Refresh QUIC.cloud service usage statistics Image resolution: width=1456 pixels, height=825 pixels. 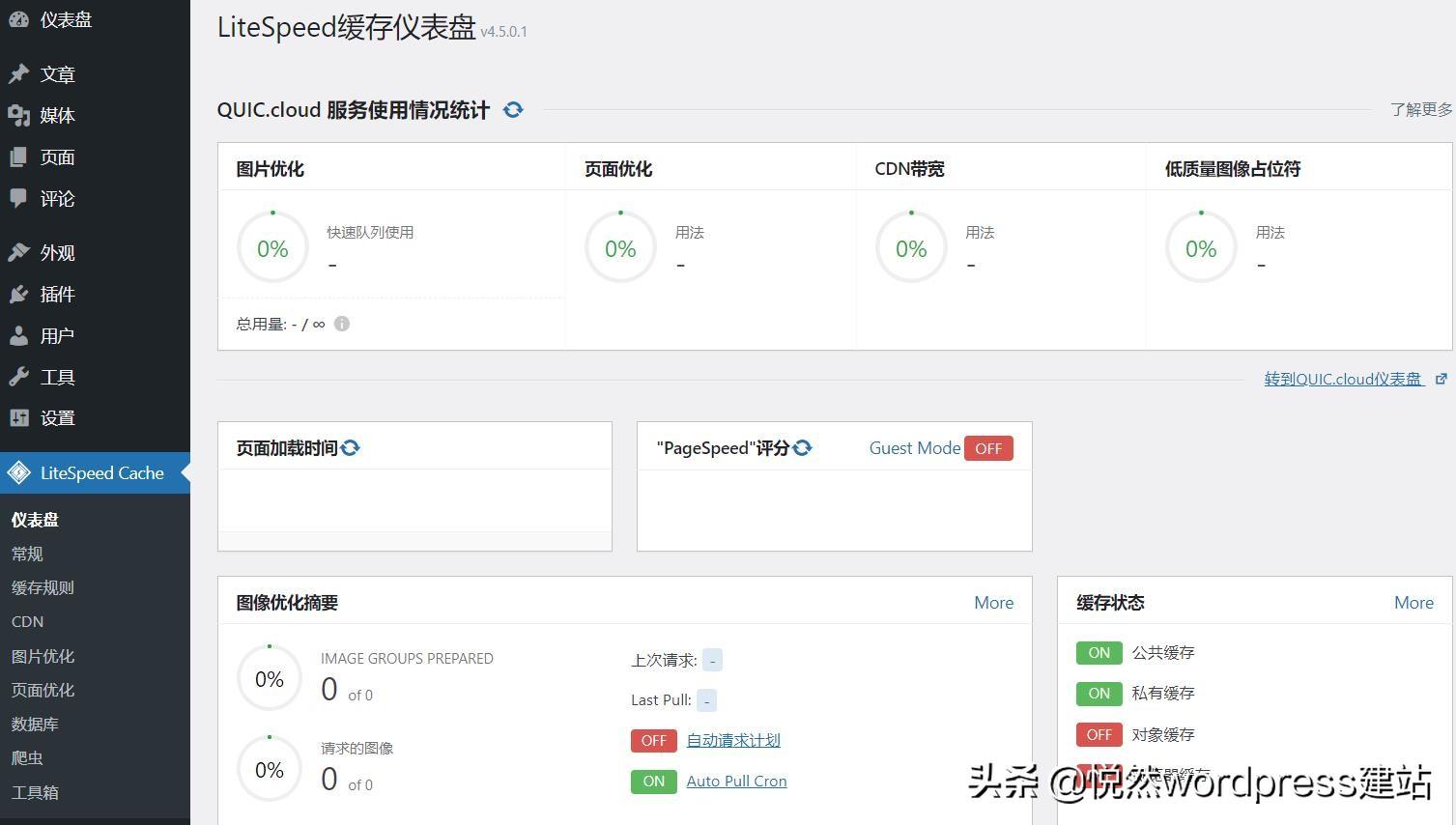513,110
